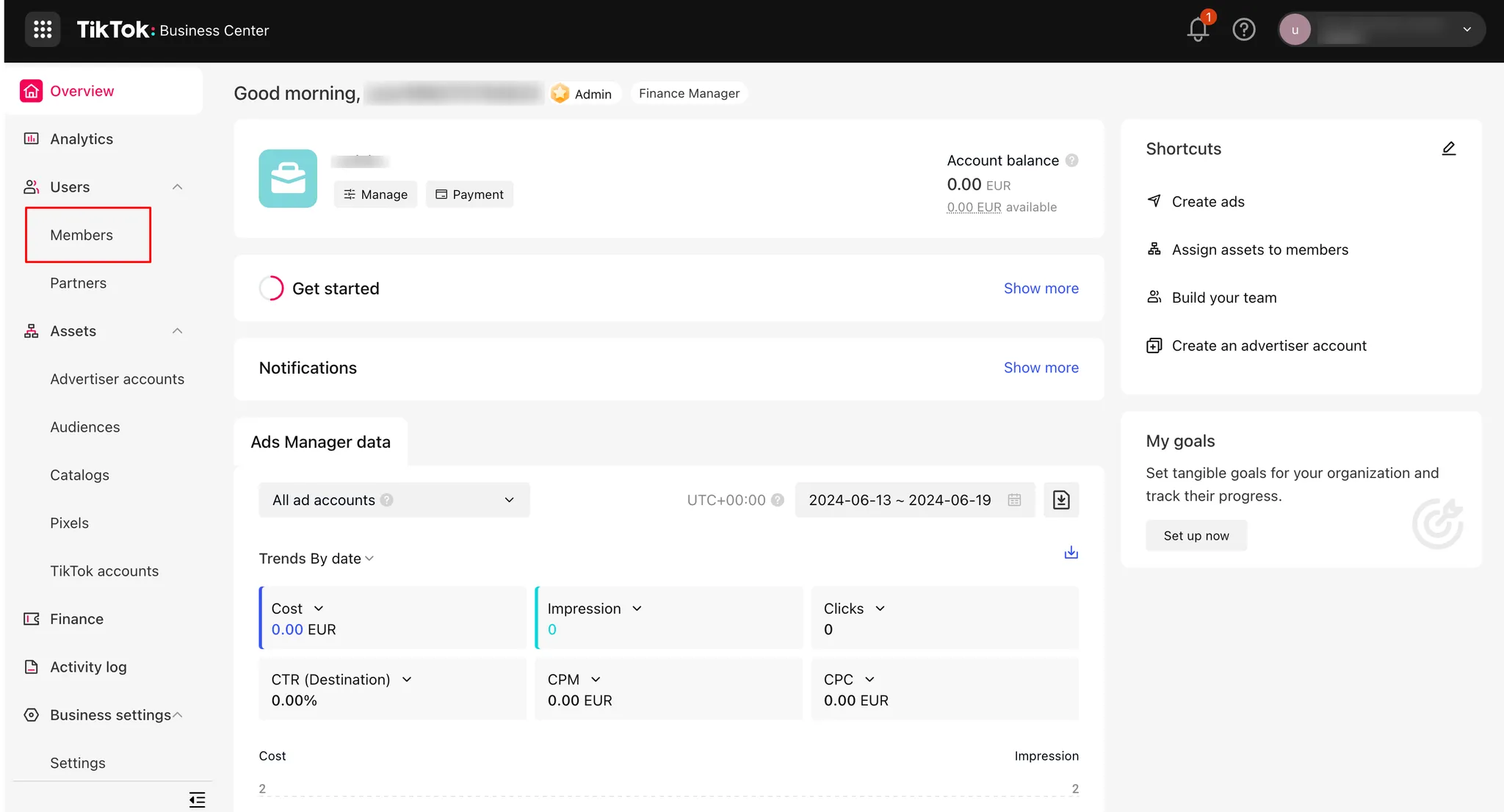The image size is (1504, 812).
Task: Open the user account profile menu
Action: click(x=1381, y=30)
